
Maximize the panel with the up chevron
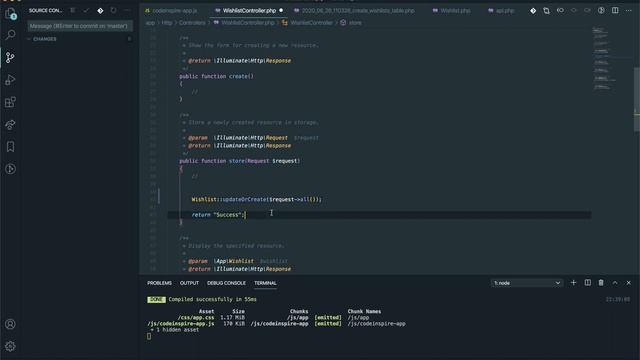point(615,282)
